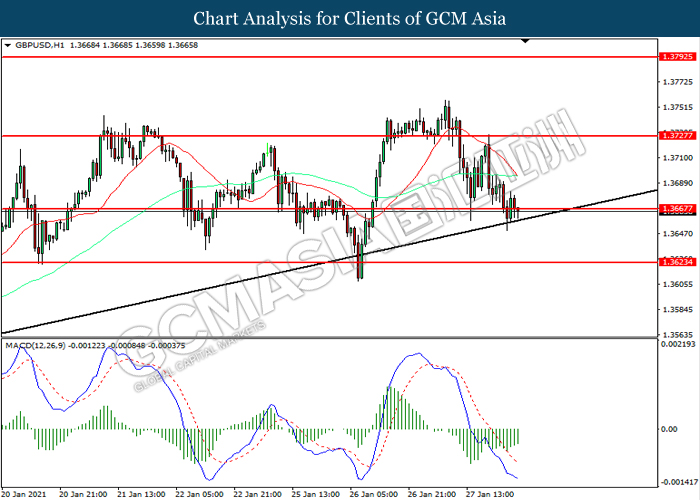The height and width of the screenshot is (500, 700).
Task: Select the 1.37925 red price tag
Action: pyautogui.click(x=678, y=58)
